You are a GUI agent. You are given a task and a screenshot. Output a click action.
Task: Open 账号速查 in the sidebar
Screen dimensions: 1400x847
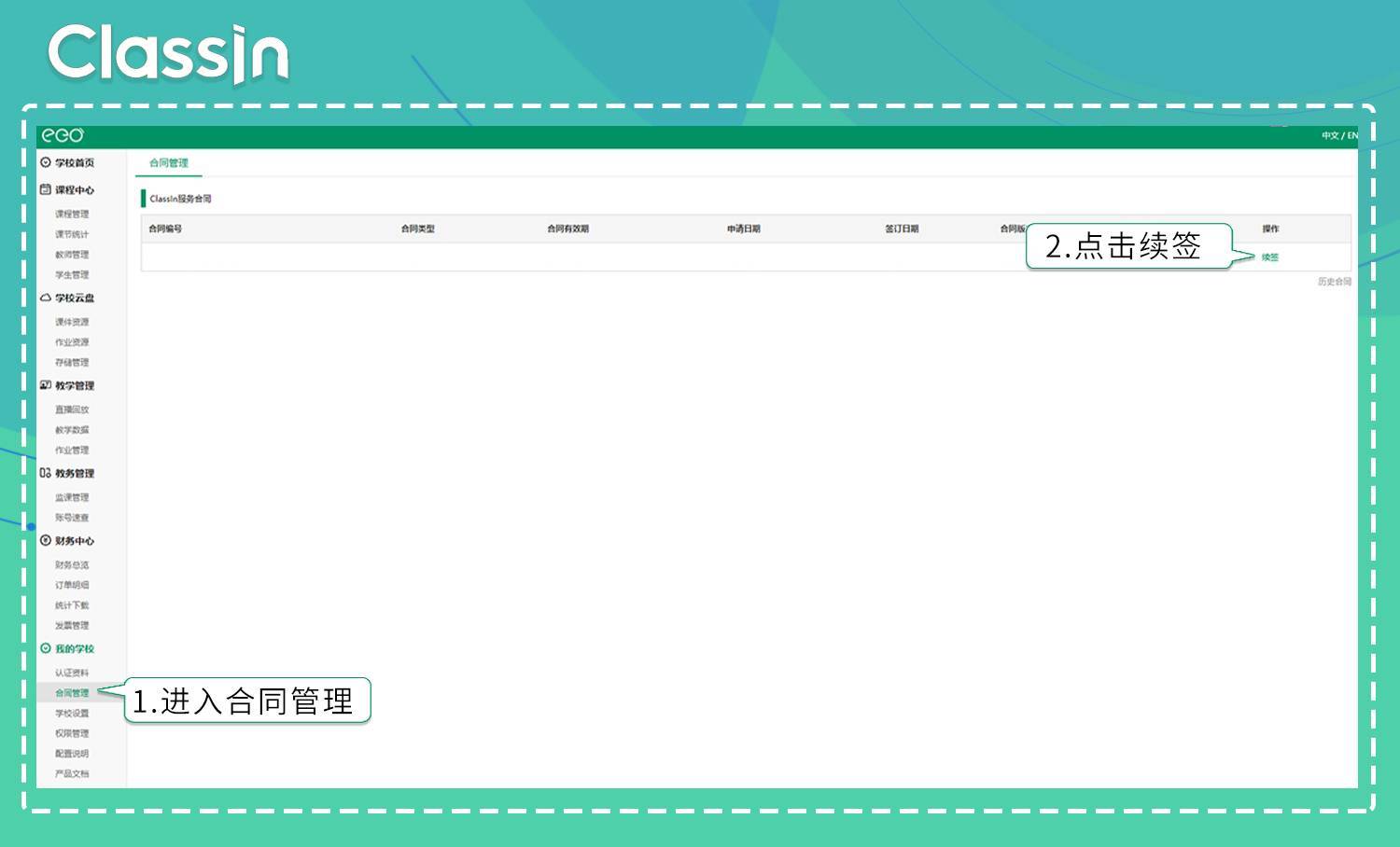click(x=72, y=518)
